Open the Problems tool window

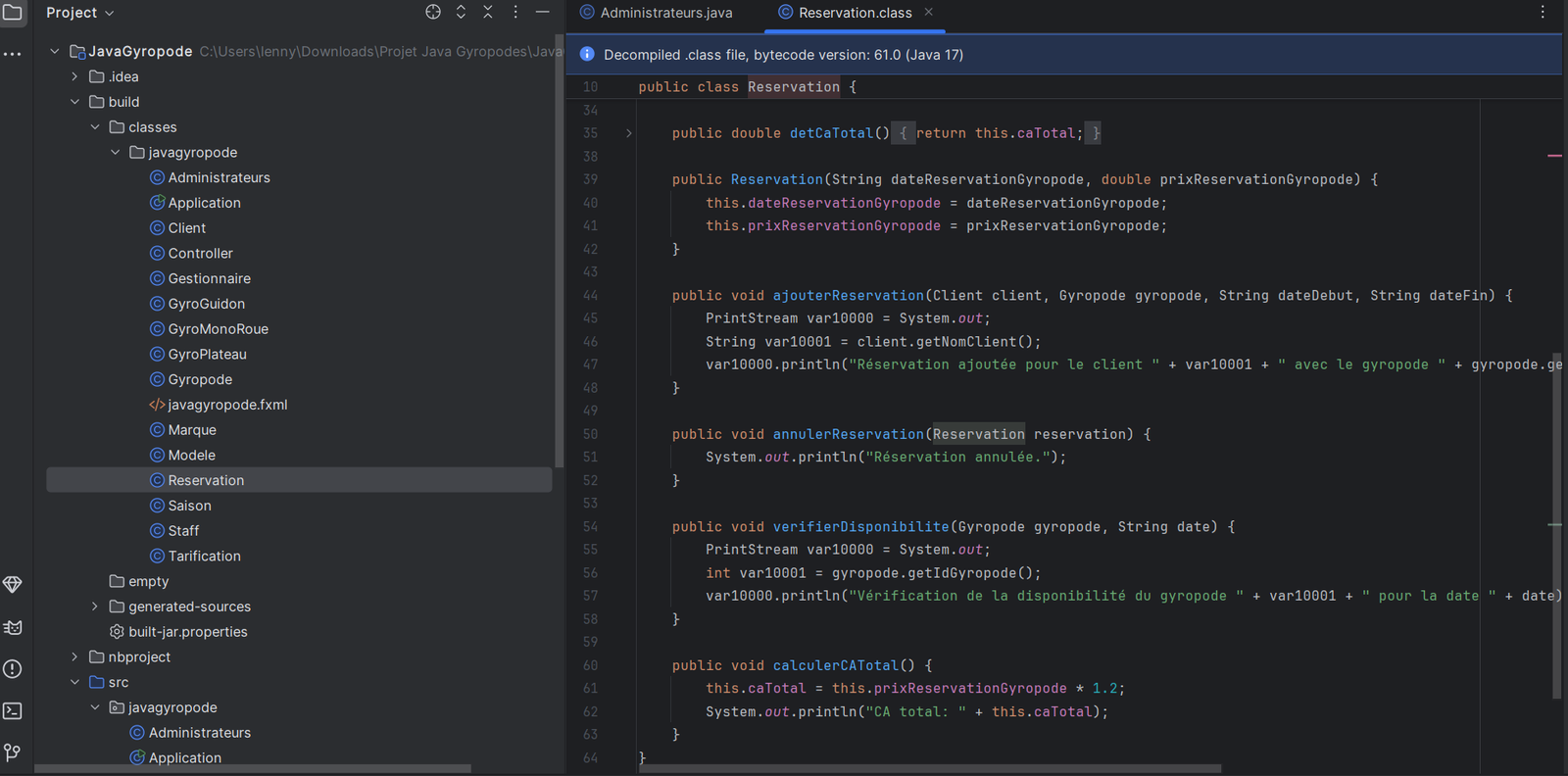pos(13,669)
